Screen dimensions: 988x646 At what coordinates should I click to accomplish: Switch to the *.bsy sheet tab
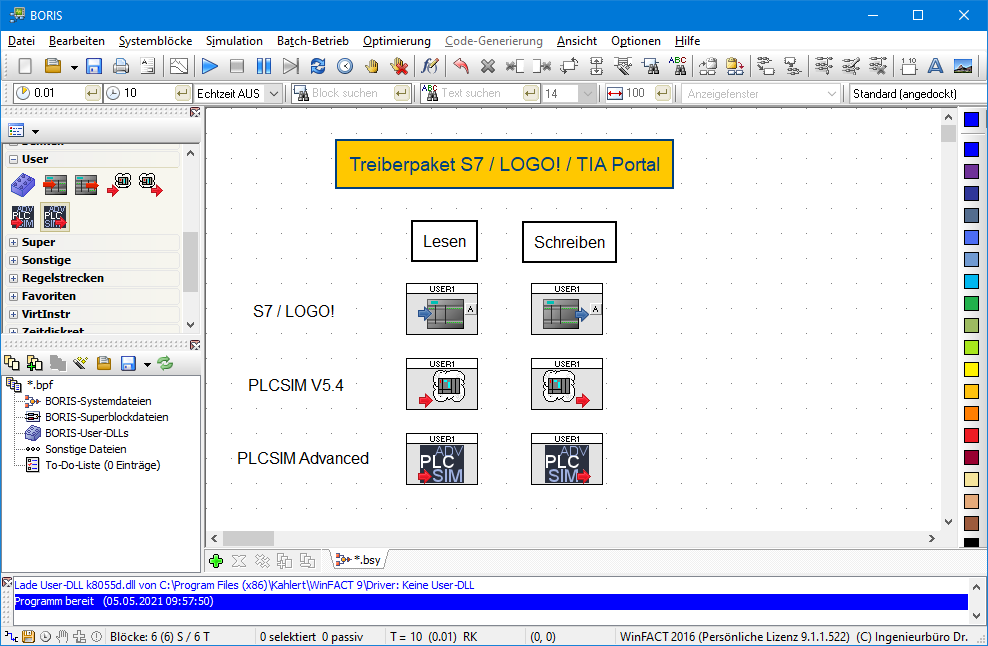360,560
